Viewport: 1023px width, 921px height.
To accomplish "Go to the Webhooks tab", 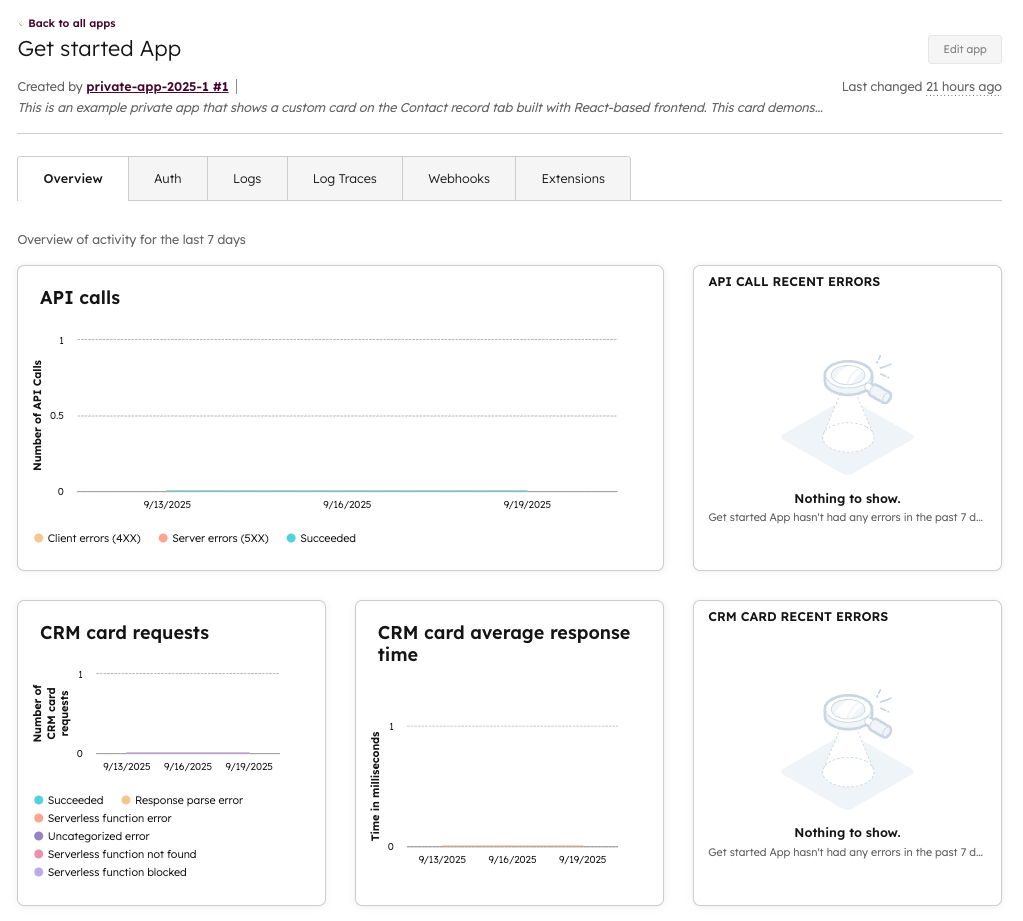I will pos(459,179).
